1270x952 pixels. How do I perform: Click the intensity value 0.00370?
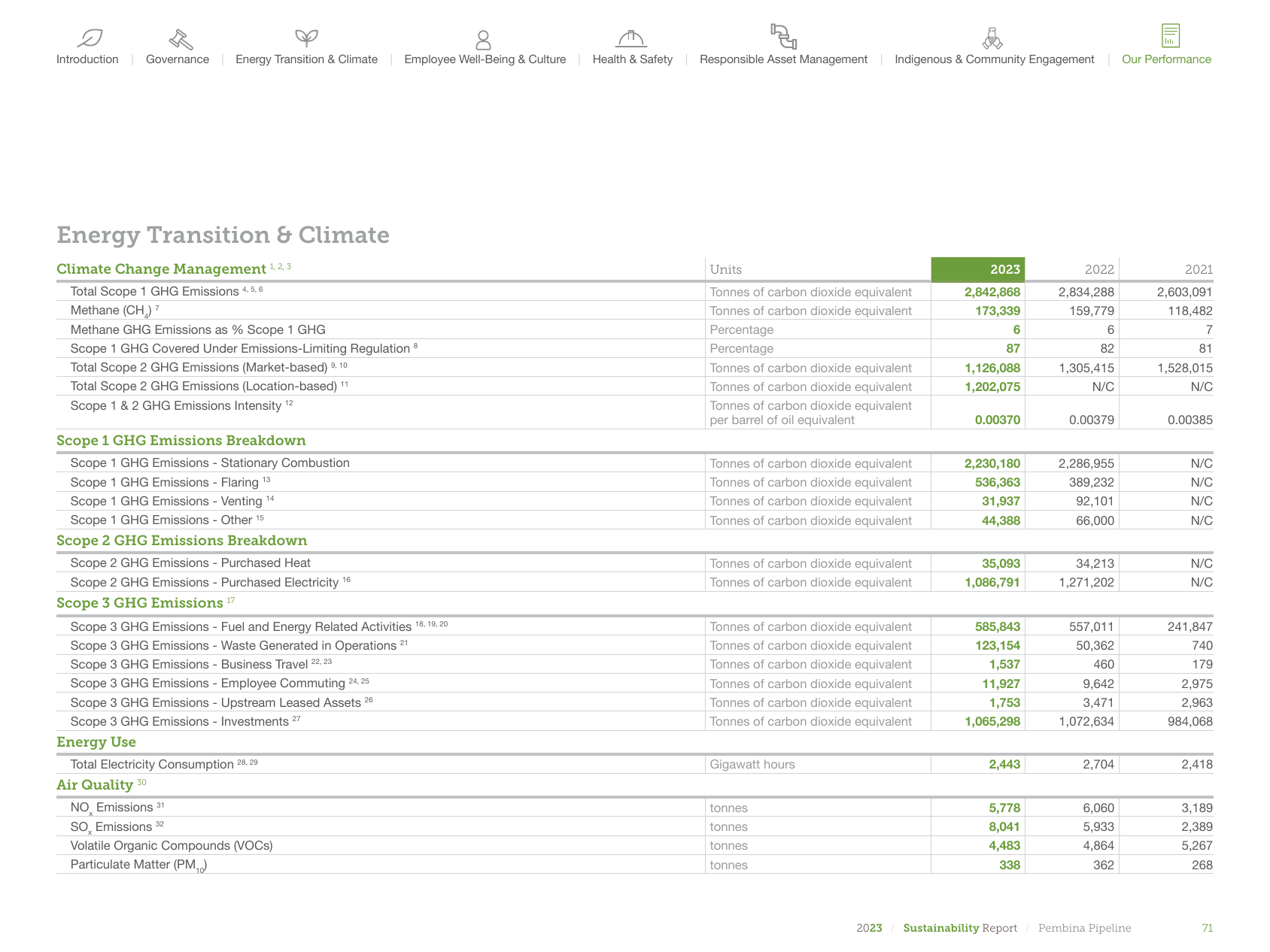[998, 420]
